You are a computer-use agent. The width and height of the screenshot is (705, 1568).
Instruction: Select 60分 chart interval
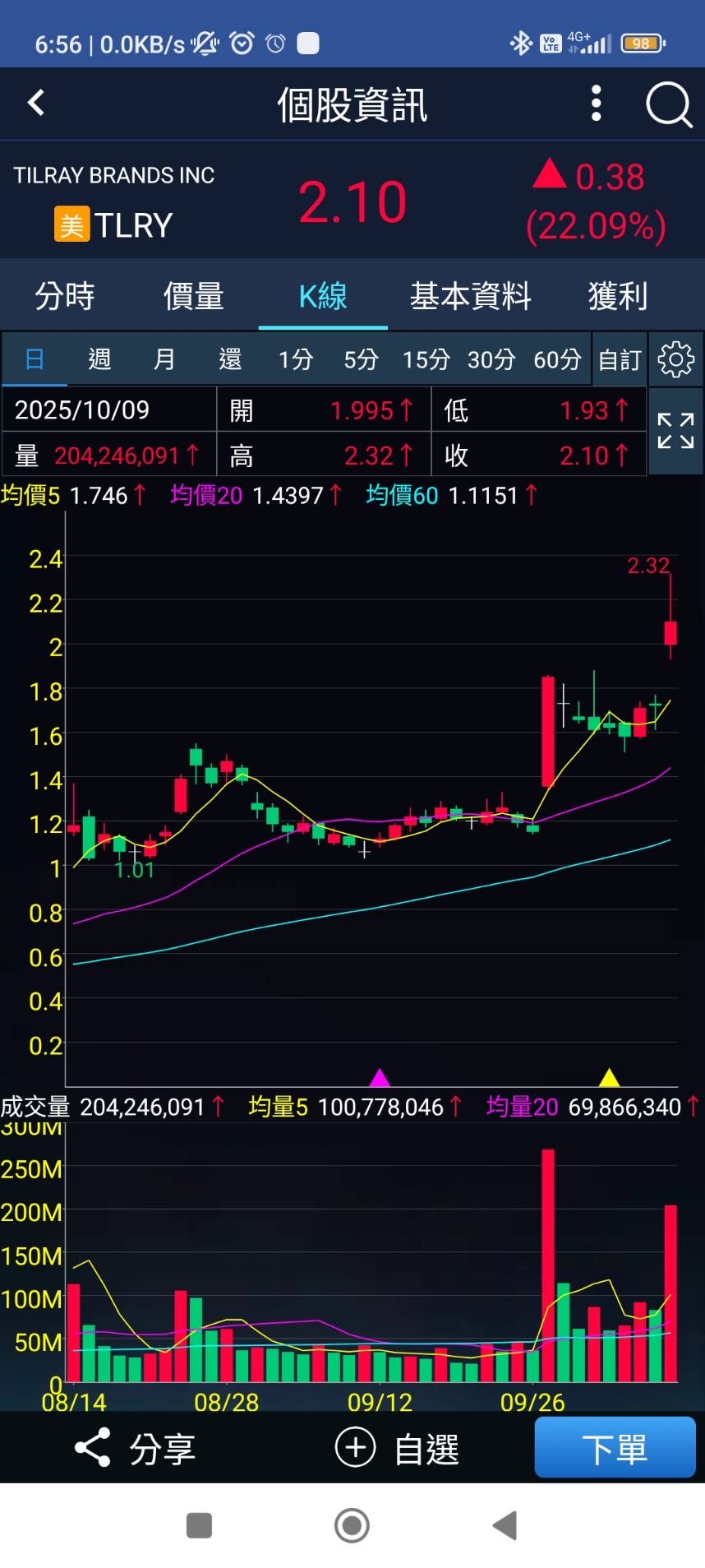click(x=557, y=359)
